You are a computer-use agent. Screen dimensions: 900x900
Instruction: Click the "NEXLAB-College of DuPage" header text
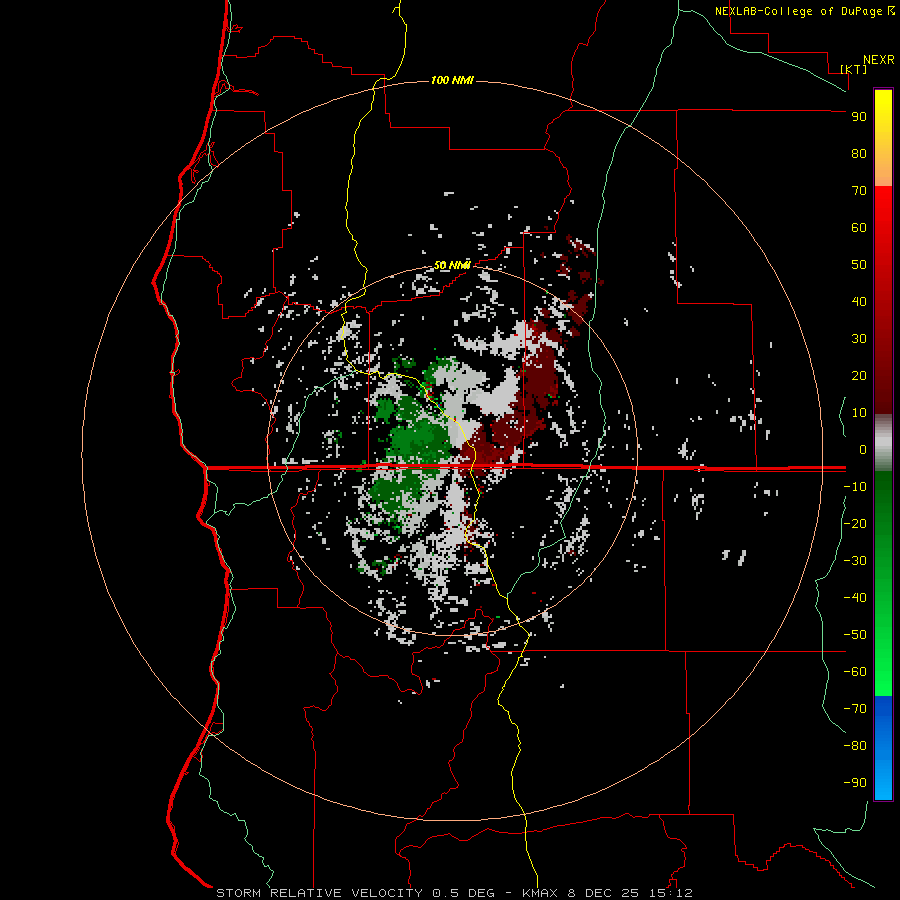(799, 11)
